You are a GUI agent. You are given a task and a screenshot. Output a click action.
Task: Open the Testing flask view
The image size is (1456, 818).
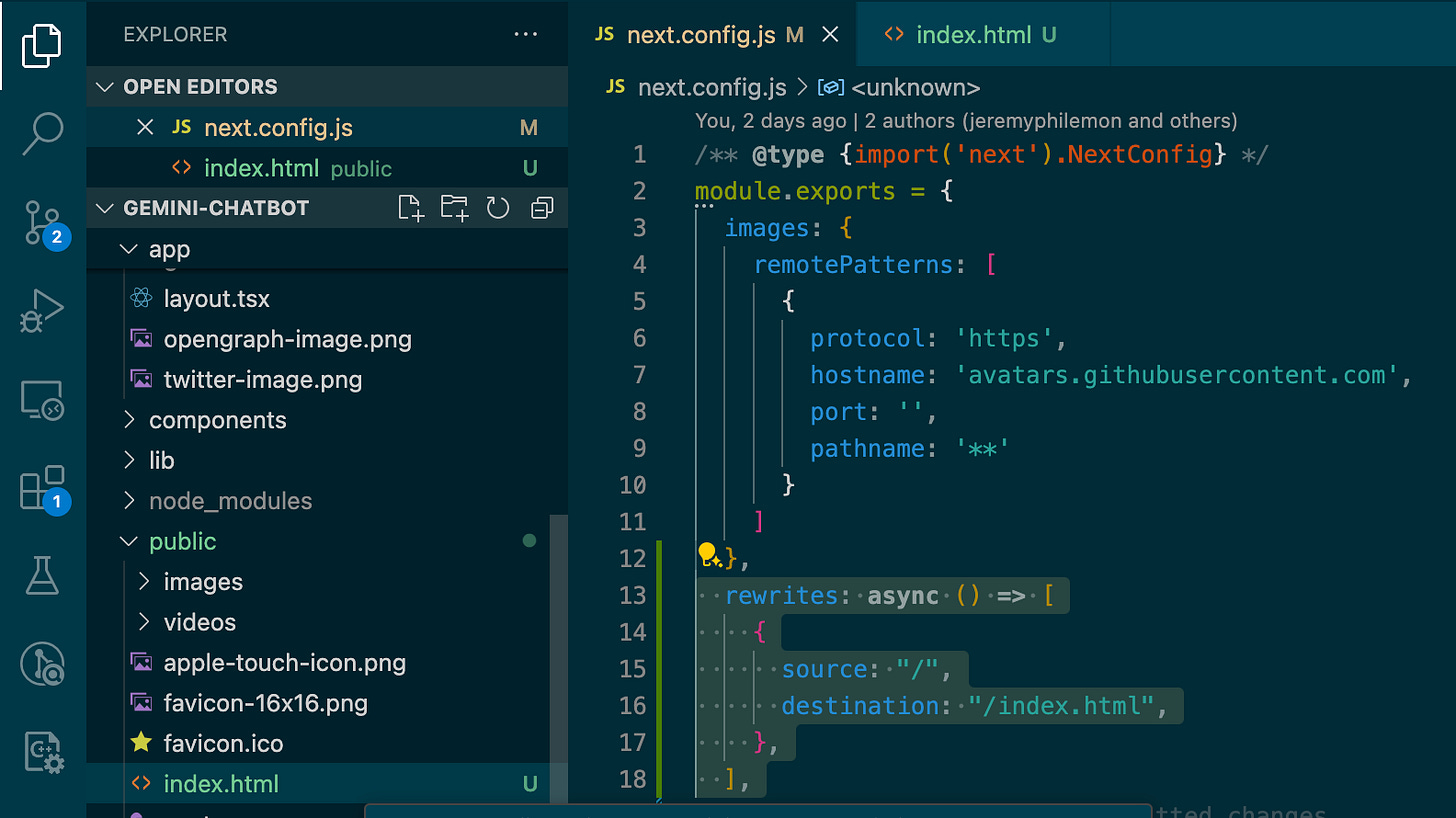coord(42,575)
